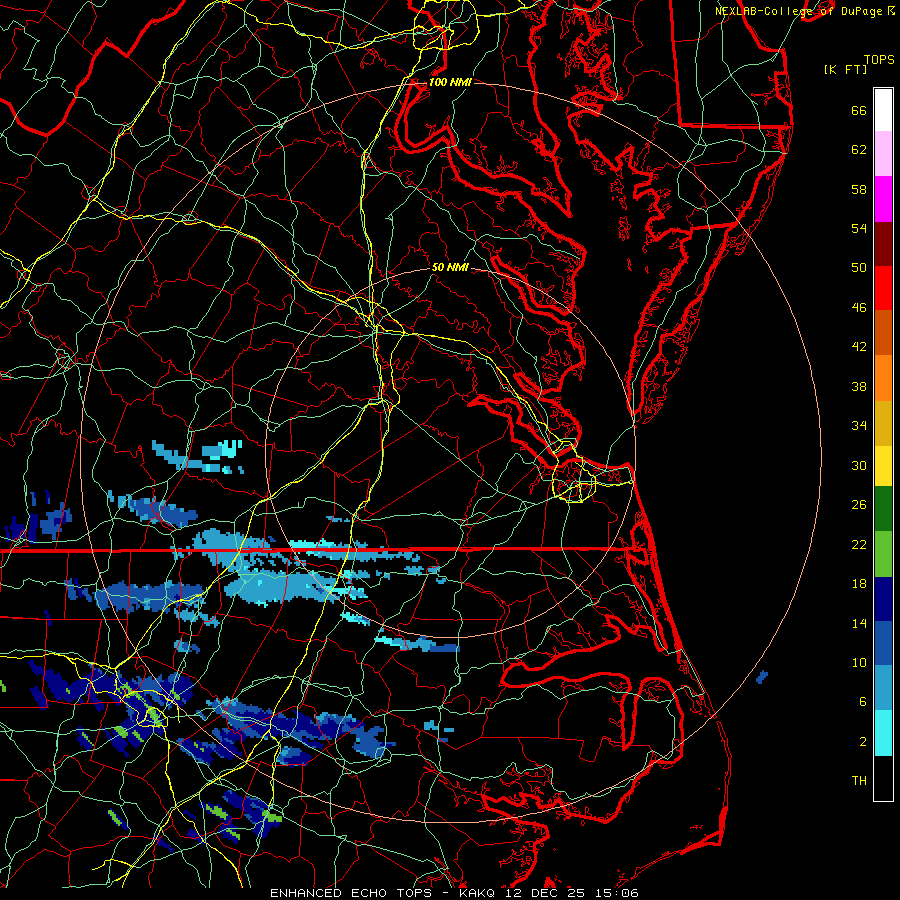Click the 'ENHANCED ECHO TOPS' product caption

[351, 893]
